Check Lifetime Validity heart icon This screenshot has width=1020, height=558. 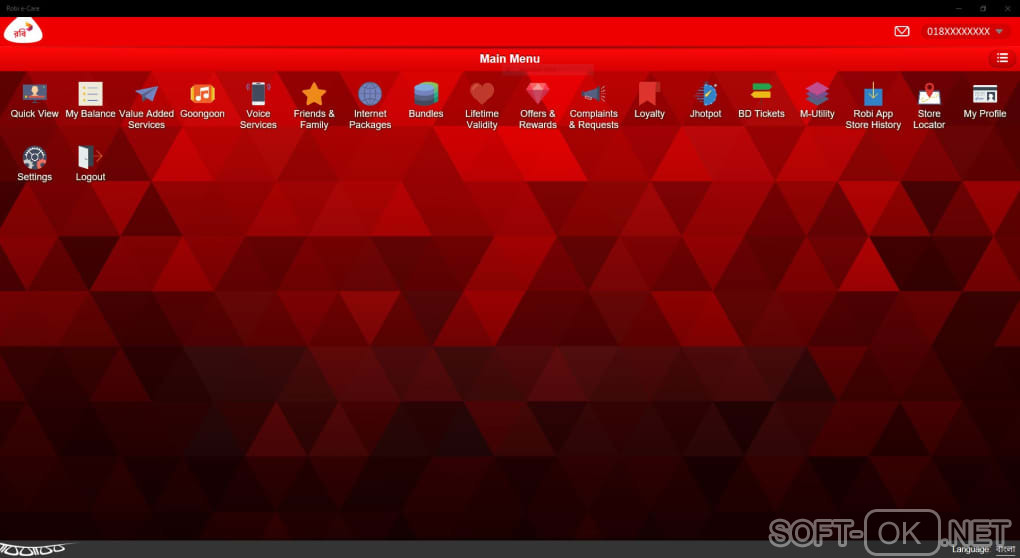[482, 94]
